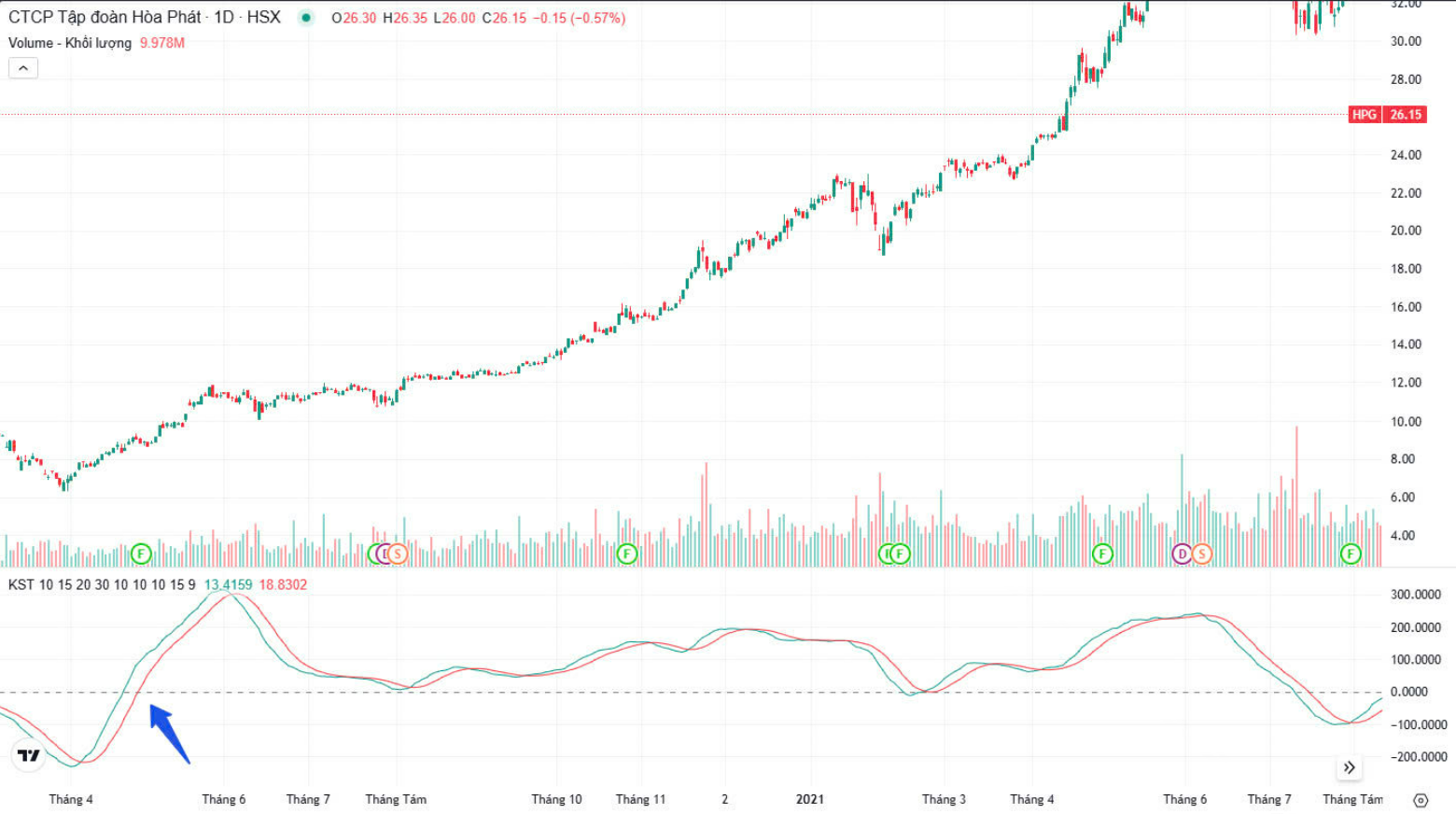Click the 300.0000 KST axis label
The image size is (1456, 814).
click(1415, 595)
